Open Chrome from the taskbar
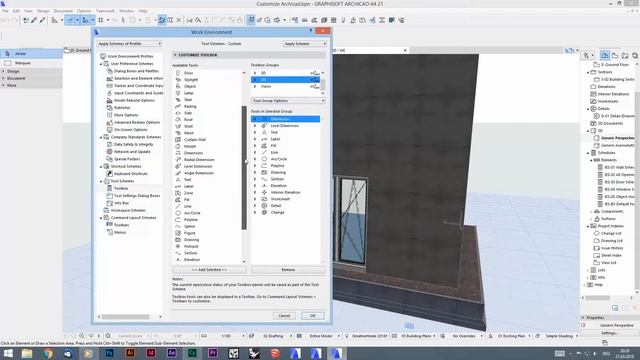 48,353
